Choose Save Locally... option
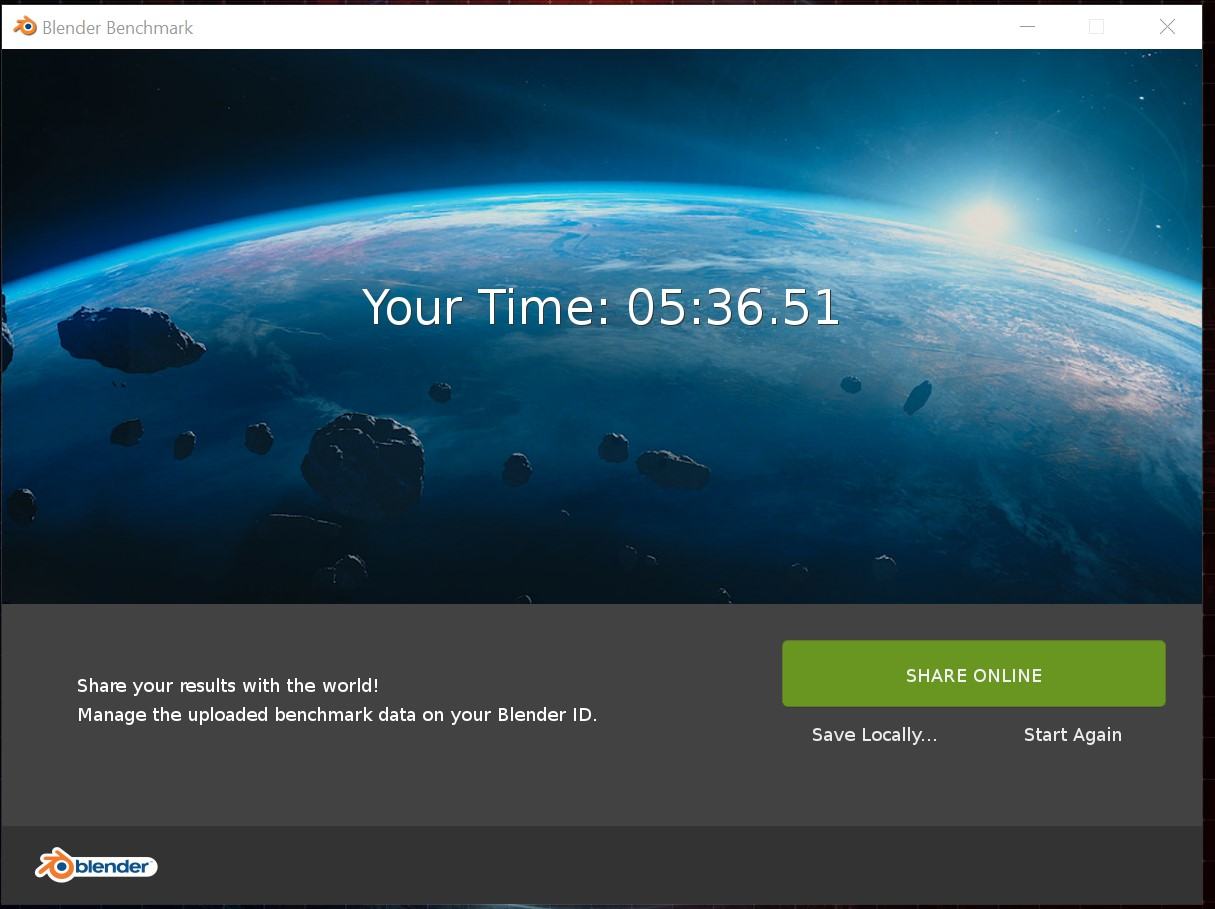The width and height of the screenshot is (1215, 909). (874, 735)
